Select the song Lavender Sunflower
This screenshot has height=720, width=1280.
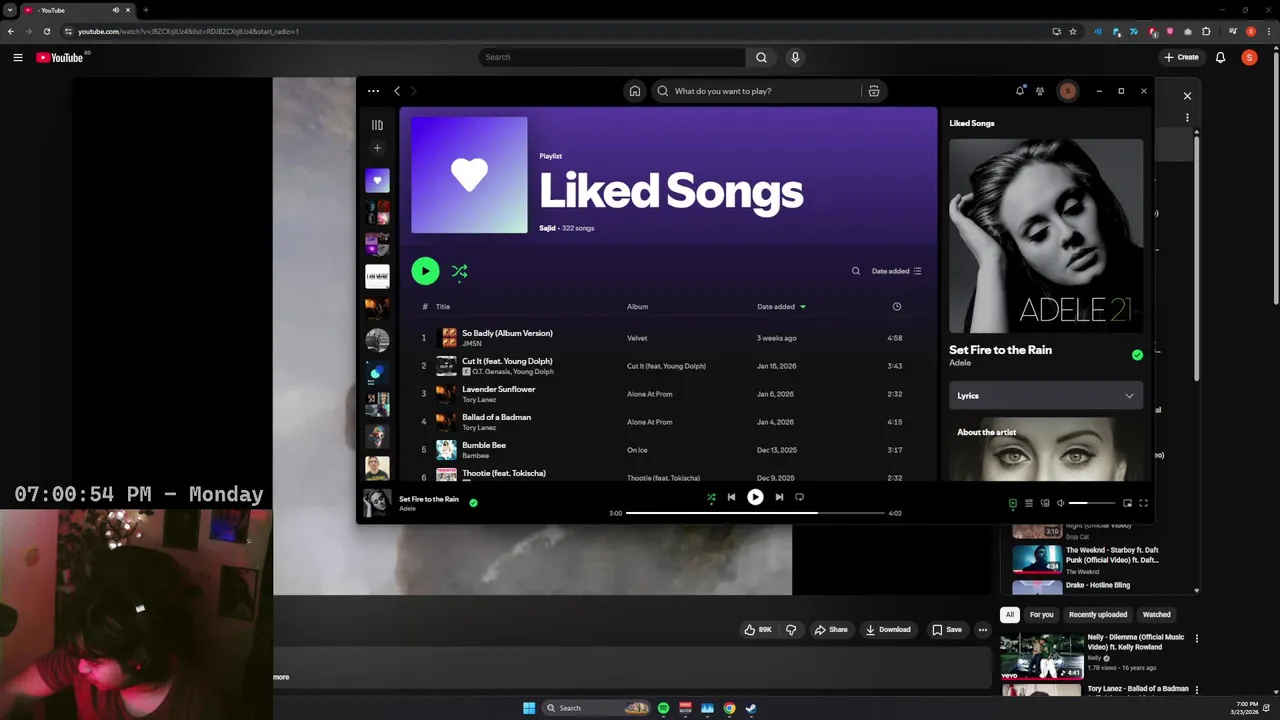(x=499, y=389)
